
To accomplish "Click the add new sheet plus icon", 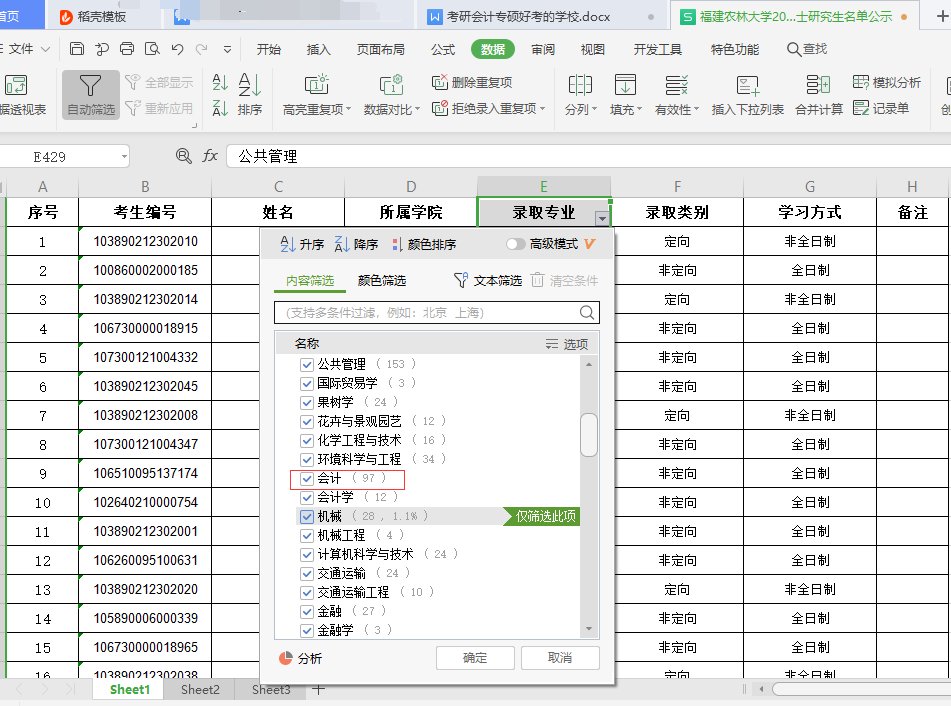I will pos(318,689).
